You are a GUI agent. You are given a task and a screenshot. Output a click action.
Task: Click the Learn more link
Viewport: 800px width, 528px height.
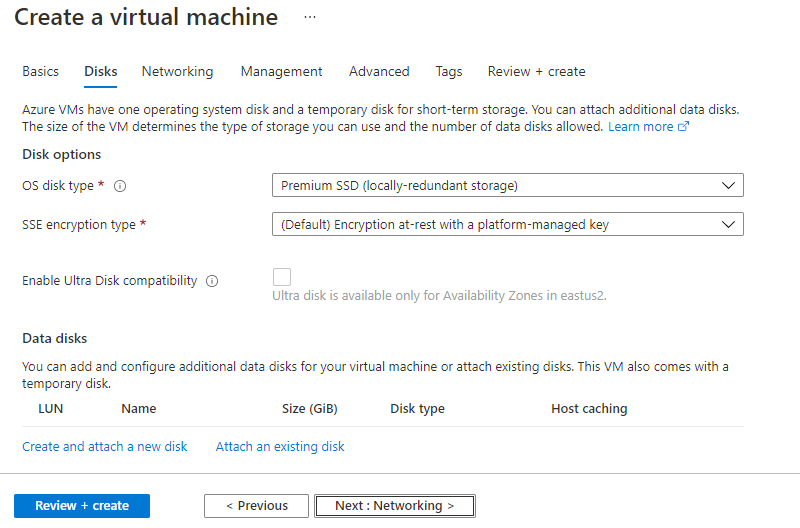(640, 127)
